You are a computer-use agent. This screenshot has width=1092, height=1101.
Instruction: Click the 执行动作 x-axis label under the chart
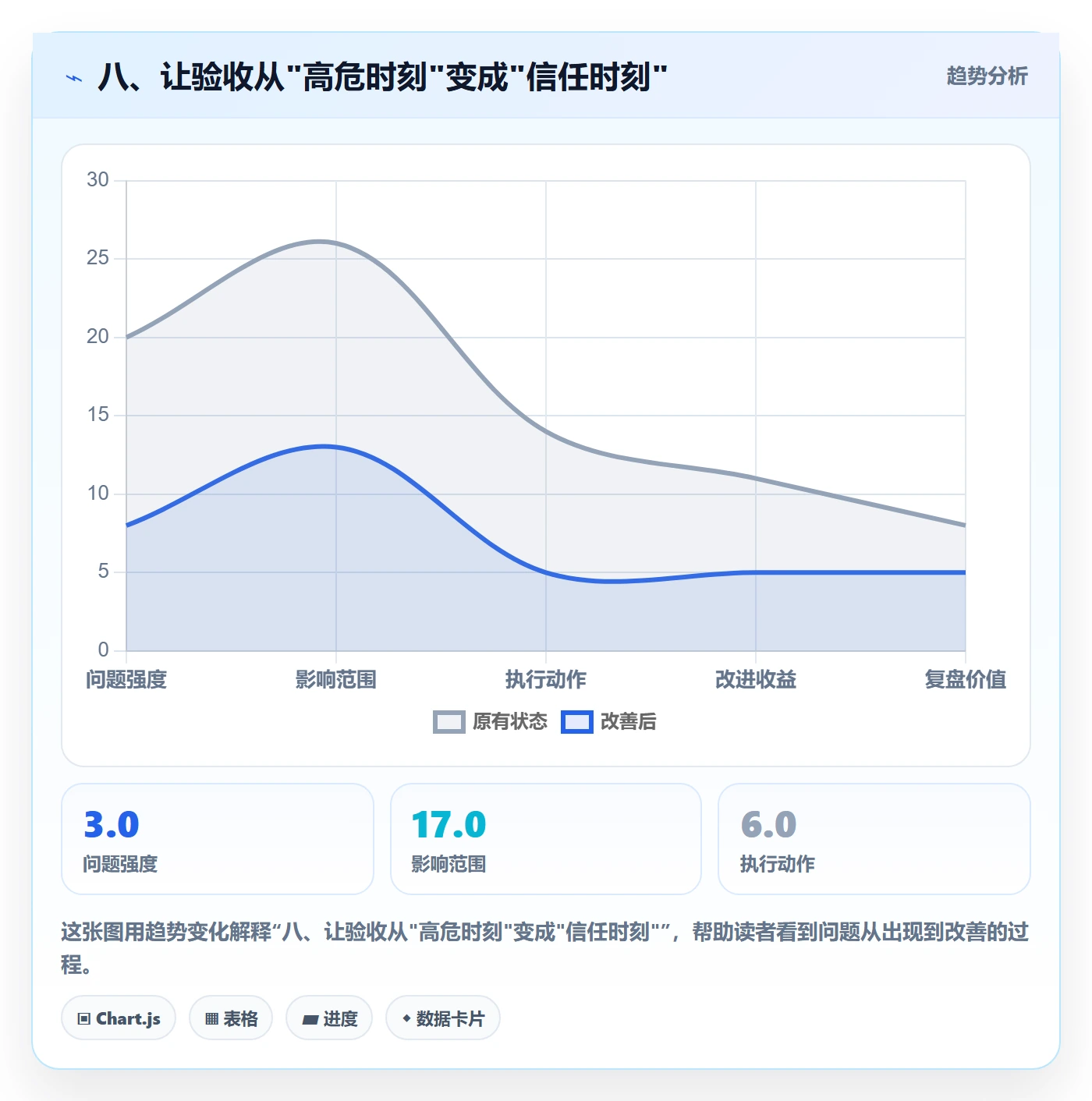click(x=546, y=679)
